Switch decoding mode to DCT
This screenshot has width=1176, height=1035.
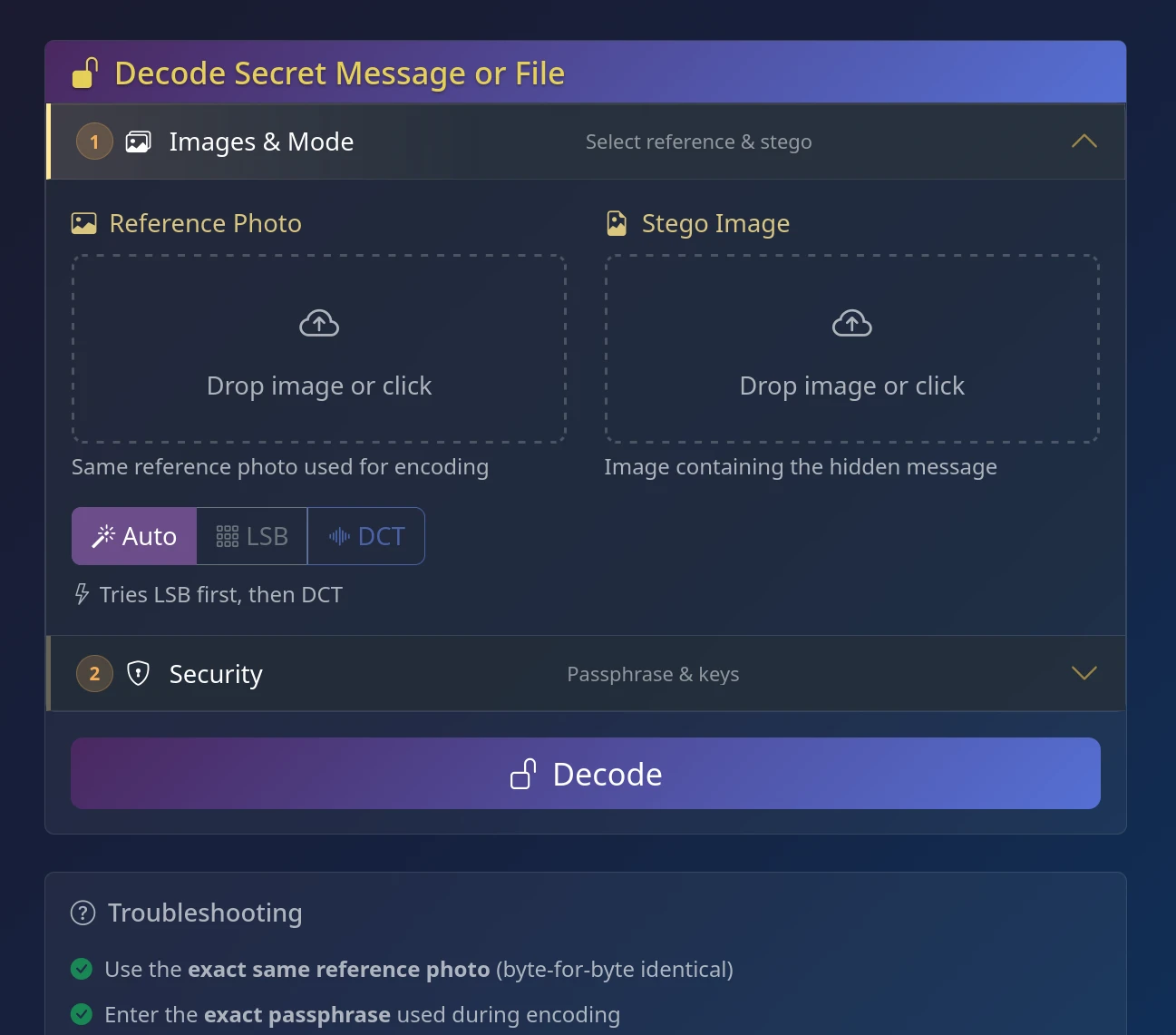coord(366,536)
